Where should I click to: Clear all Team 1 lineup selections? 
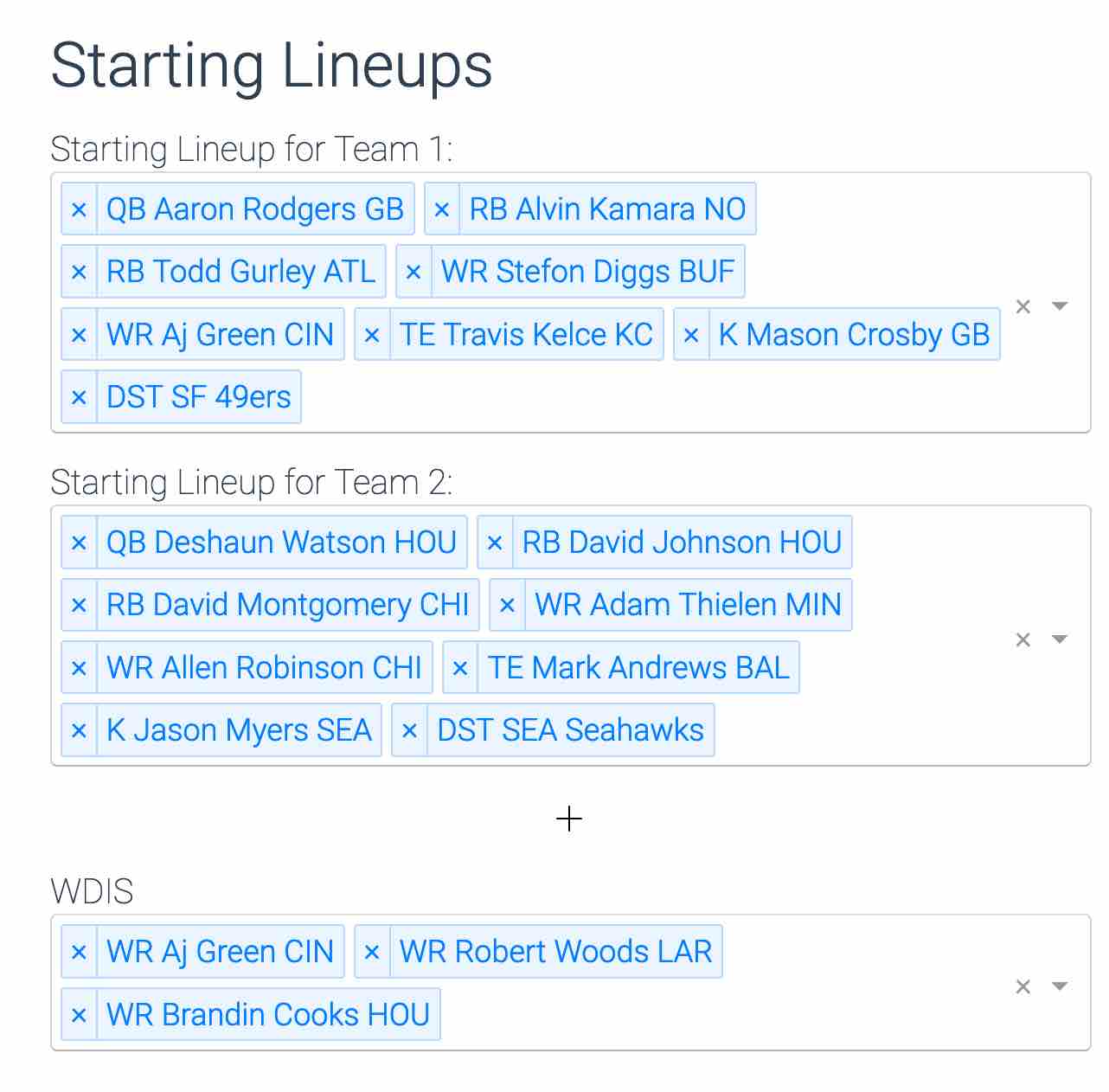1023,306
